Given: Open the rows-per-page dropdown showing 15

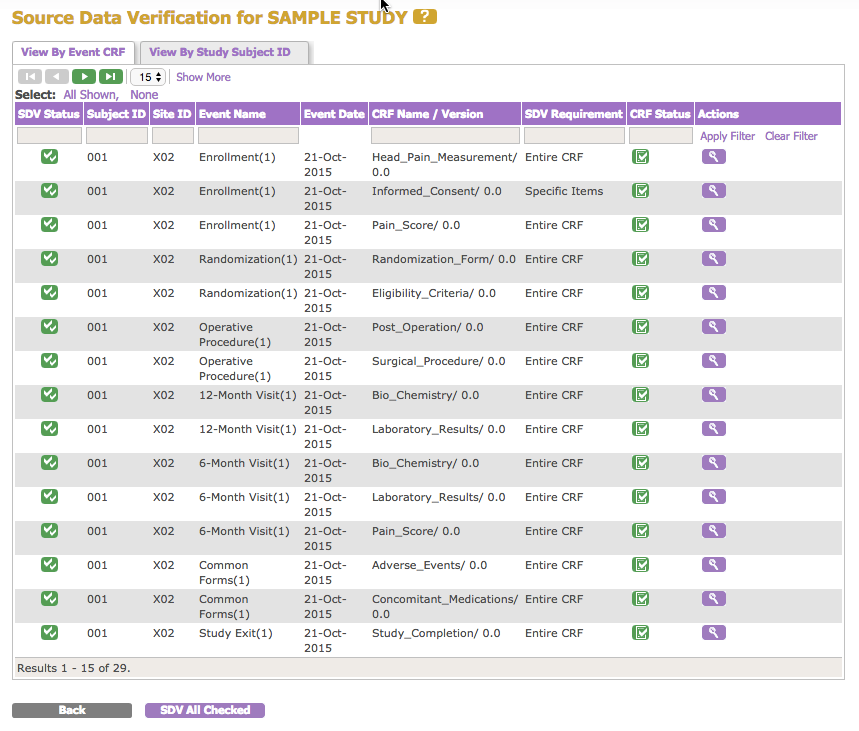Looking at the screenshot, I should 148,77.
